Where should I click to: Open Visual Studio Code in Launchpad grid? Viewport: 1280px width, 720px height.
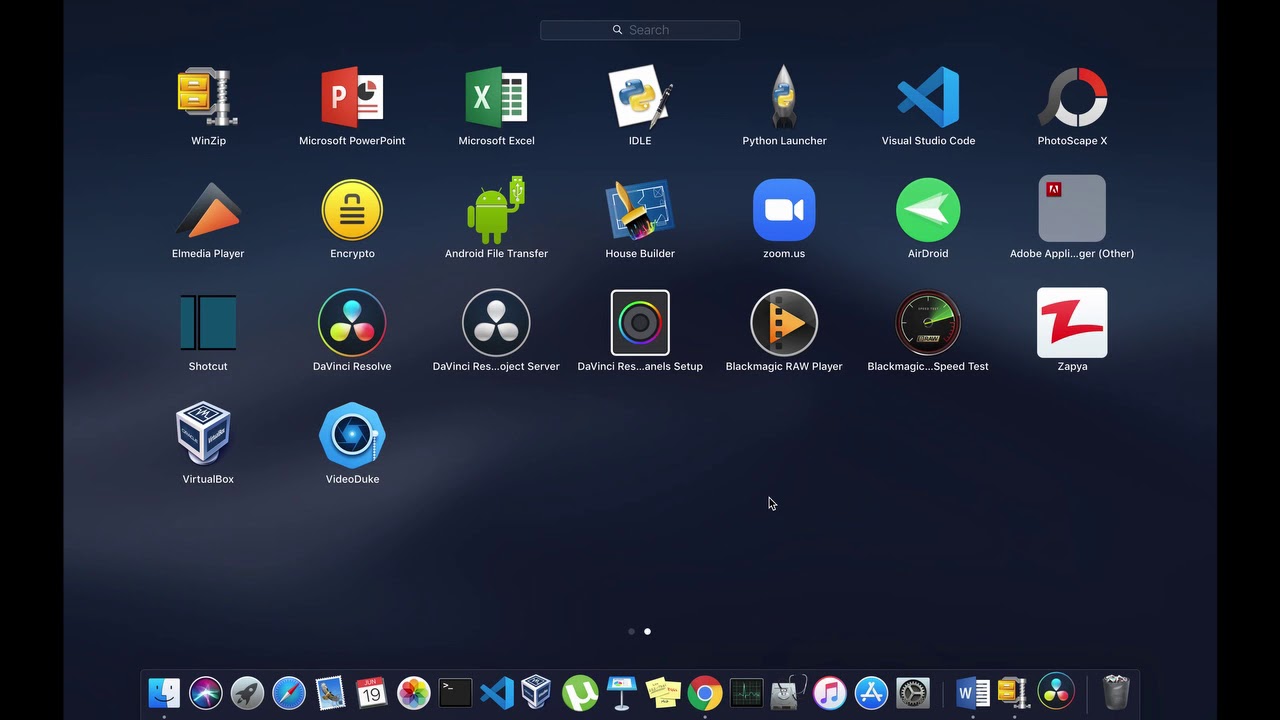click(928, 97)
